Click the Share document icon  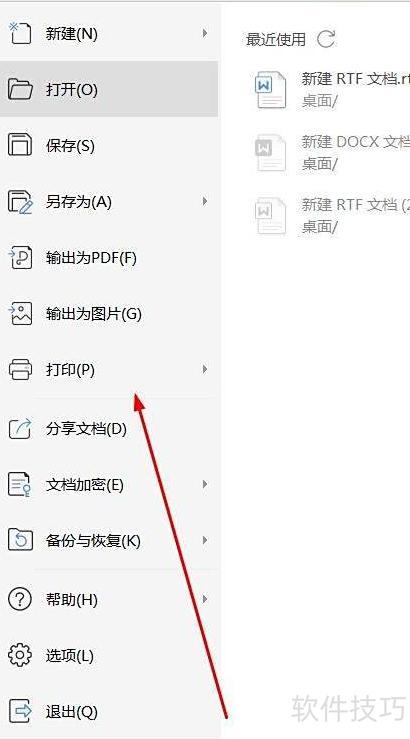coord(20,428)
